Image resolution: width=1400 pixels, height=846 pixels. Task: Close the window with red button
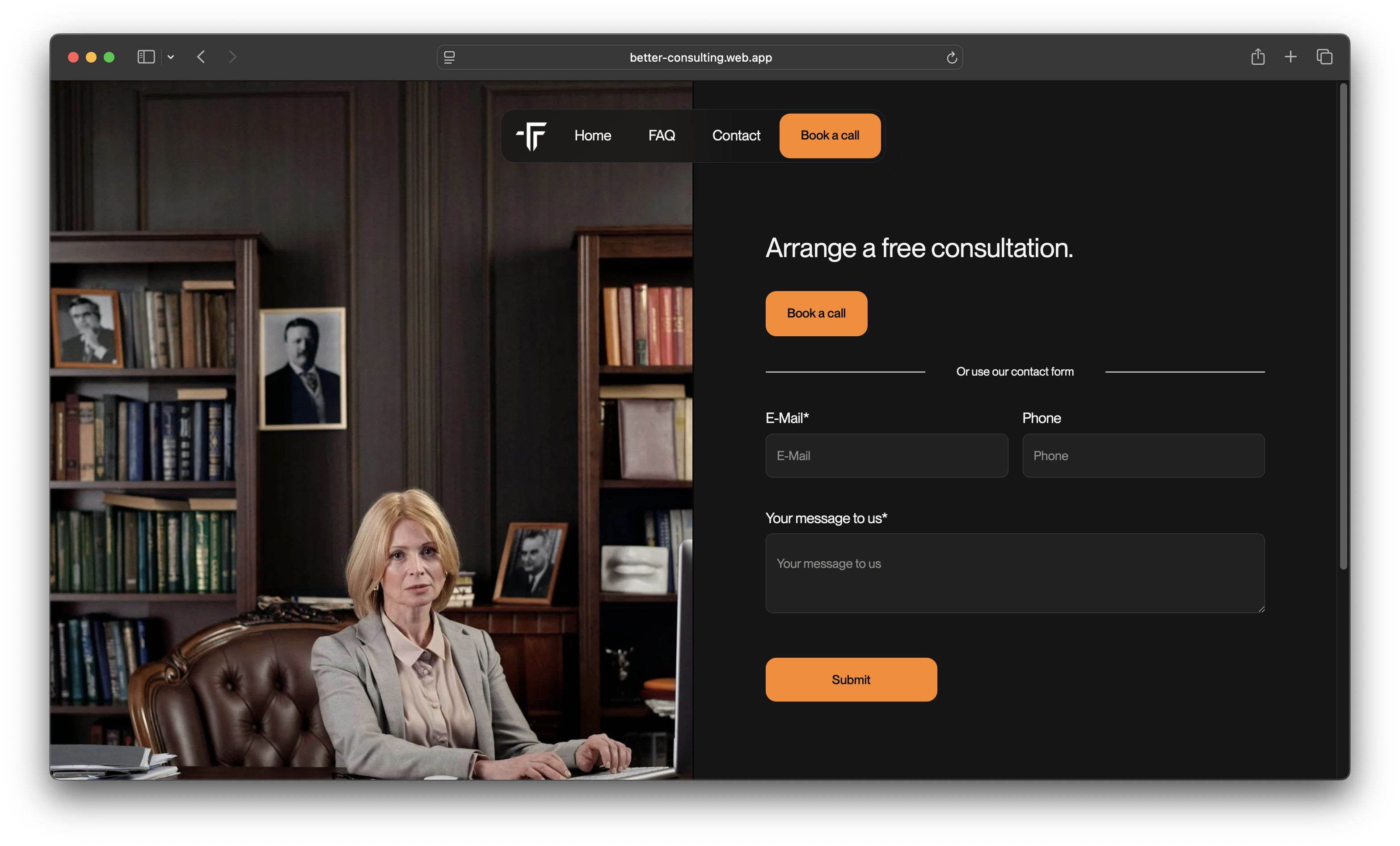[73, 57]
